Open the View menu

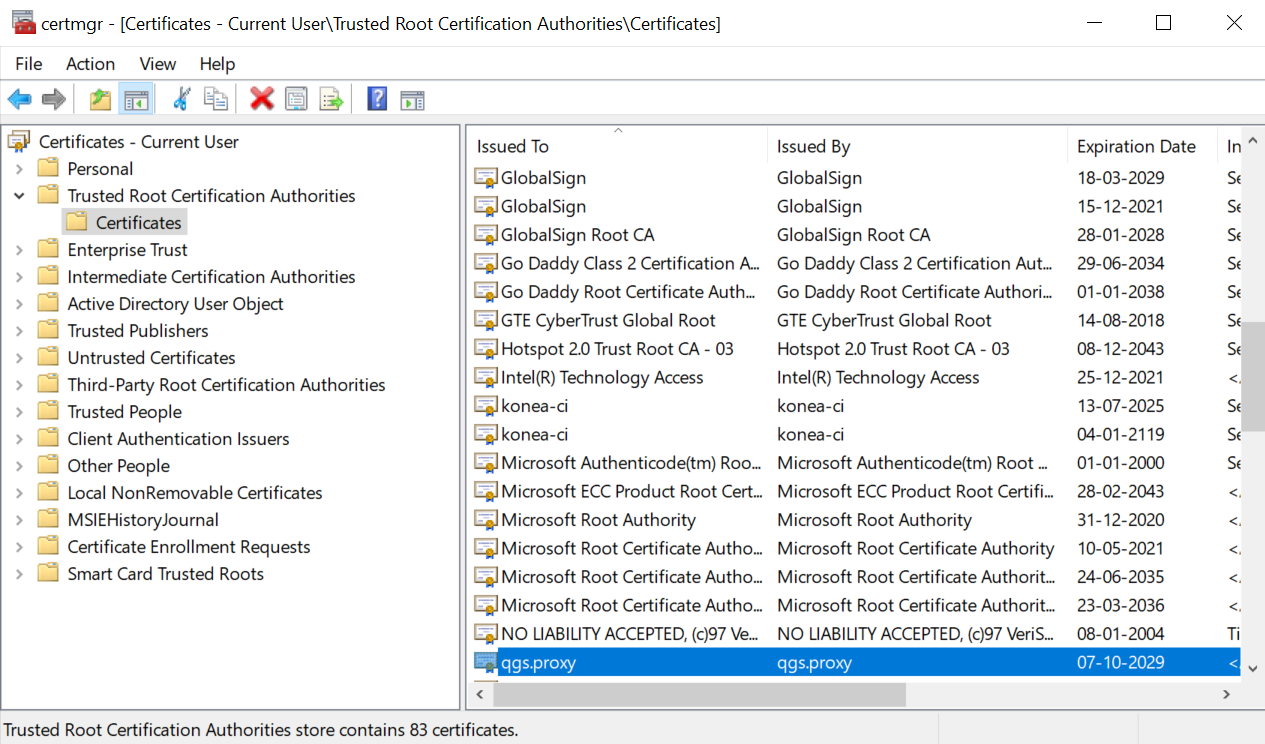[158, 64]
